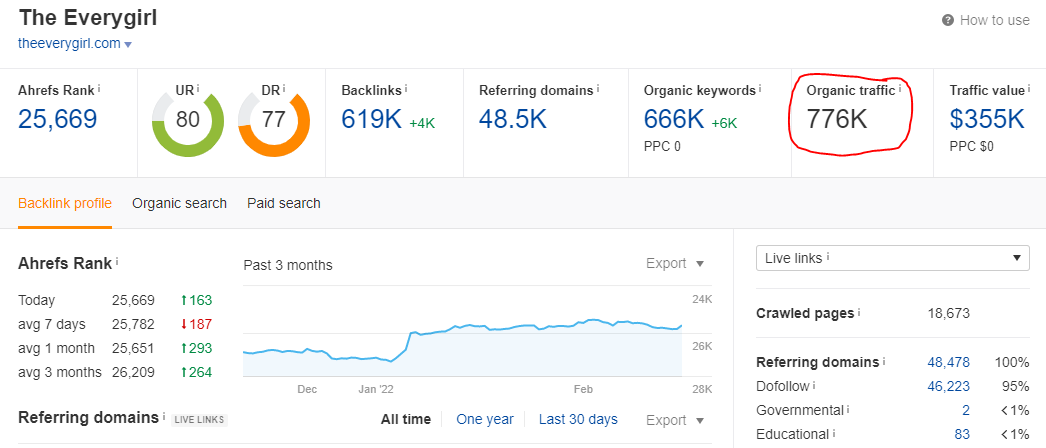Click the avg 1 month value 25,651

[133, 349]
